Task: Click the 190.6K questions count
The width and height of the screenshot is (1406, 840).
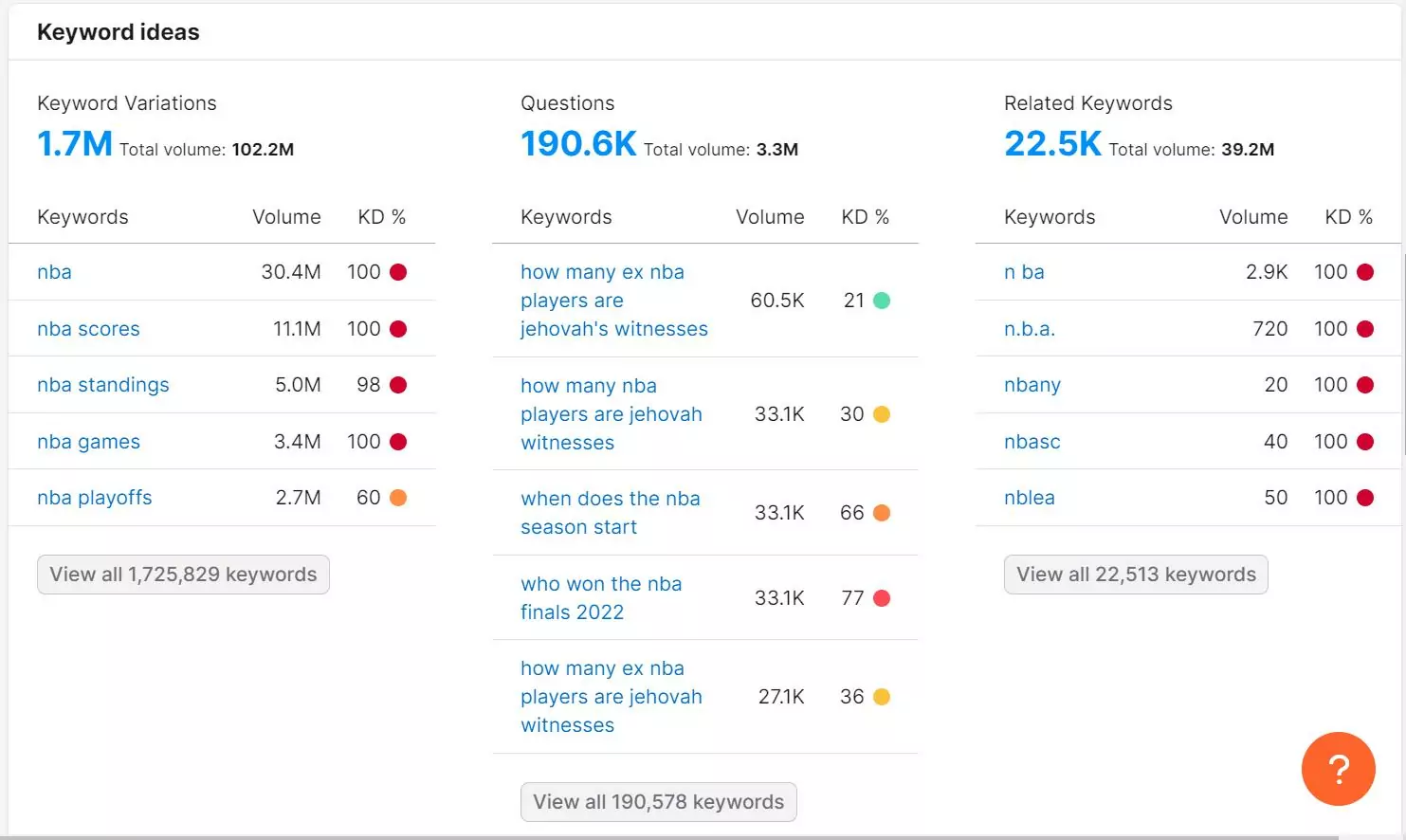Action: coord(578,144)
